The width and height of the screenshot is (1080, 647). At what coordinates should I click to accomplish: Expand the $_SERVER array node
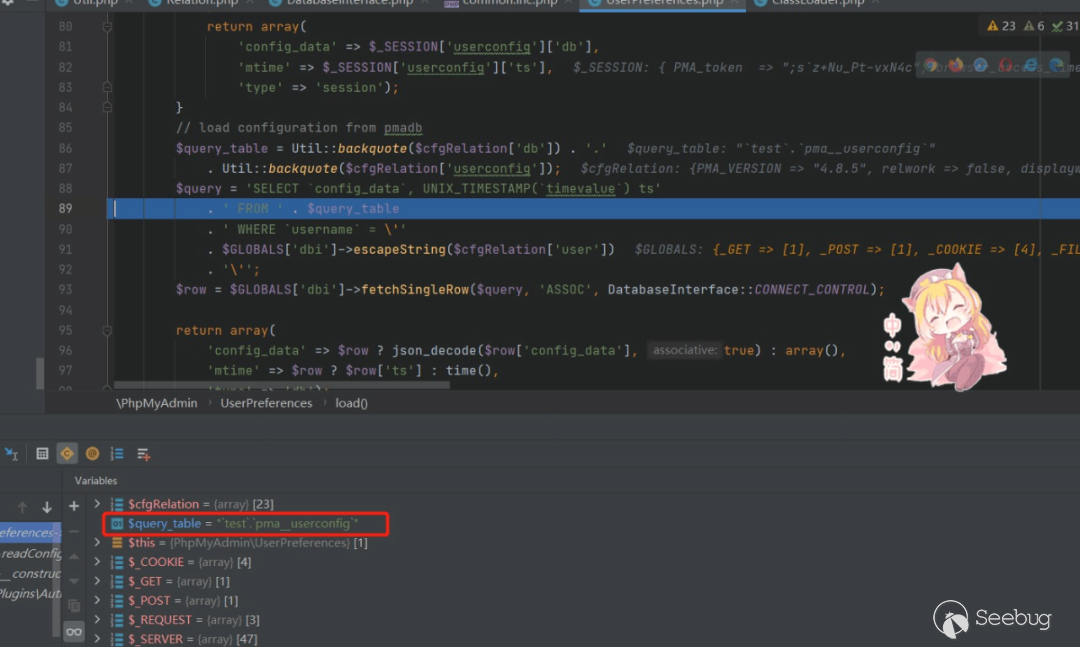tap(97, 639)
